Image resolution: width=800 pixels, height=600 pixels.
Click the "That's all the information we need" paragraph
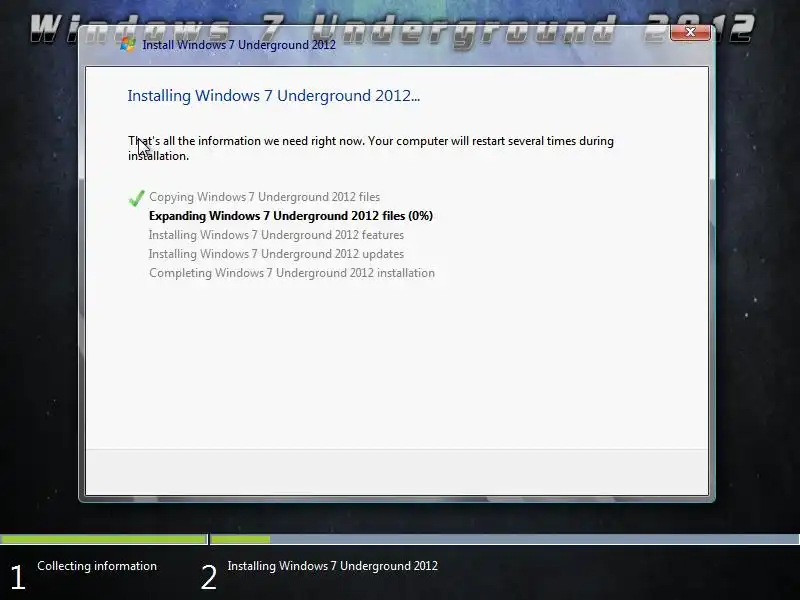(370, 148)
